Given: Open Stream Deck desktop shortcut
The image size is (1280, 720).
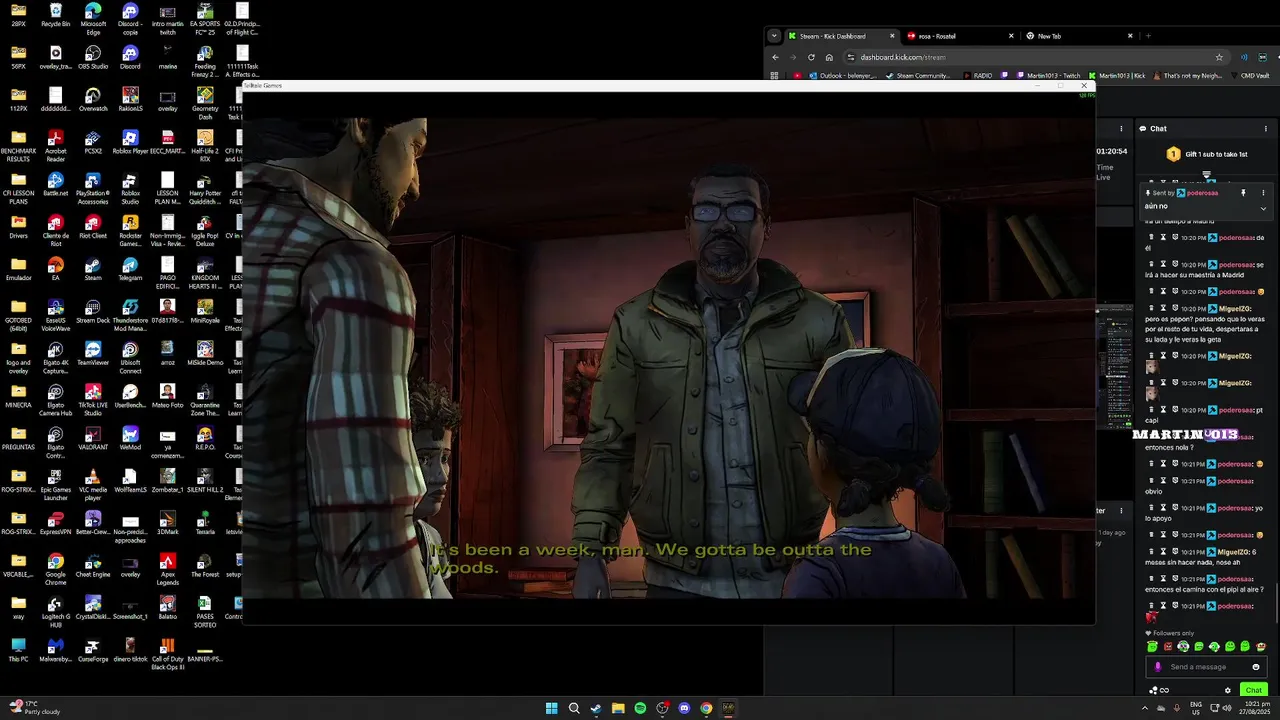Looking at the screenshot, I should click(x=93, y=310).
